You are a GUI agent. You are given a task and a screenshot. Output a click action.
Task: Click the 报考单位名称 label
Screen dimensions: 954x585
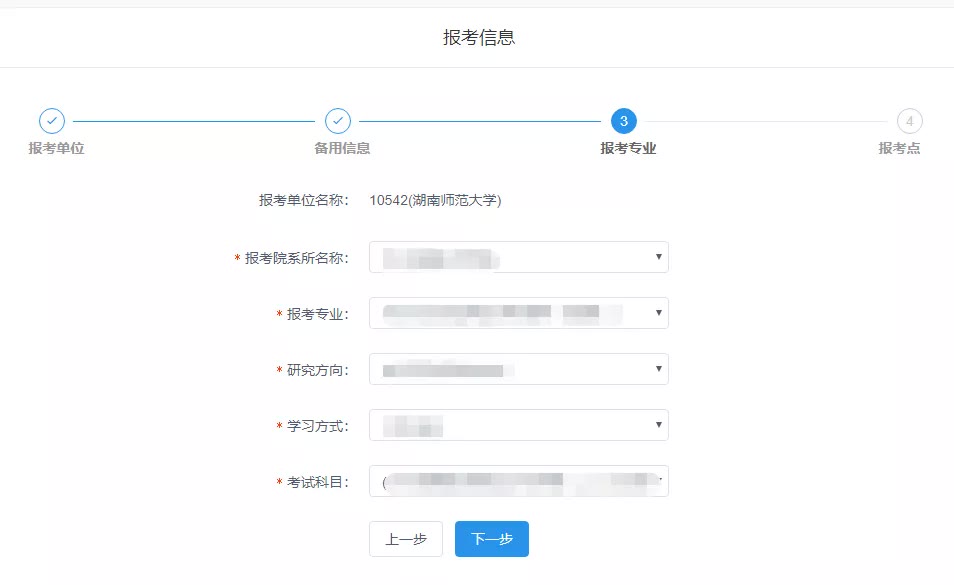pyautogui.click(x=304, y=200)
